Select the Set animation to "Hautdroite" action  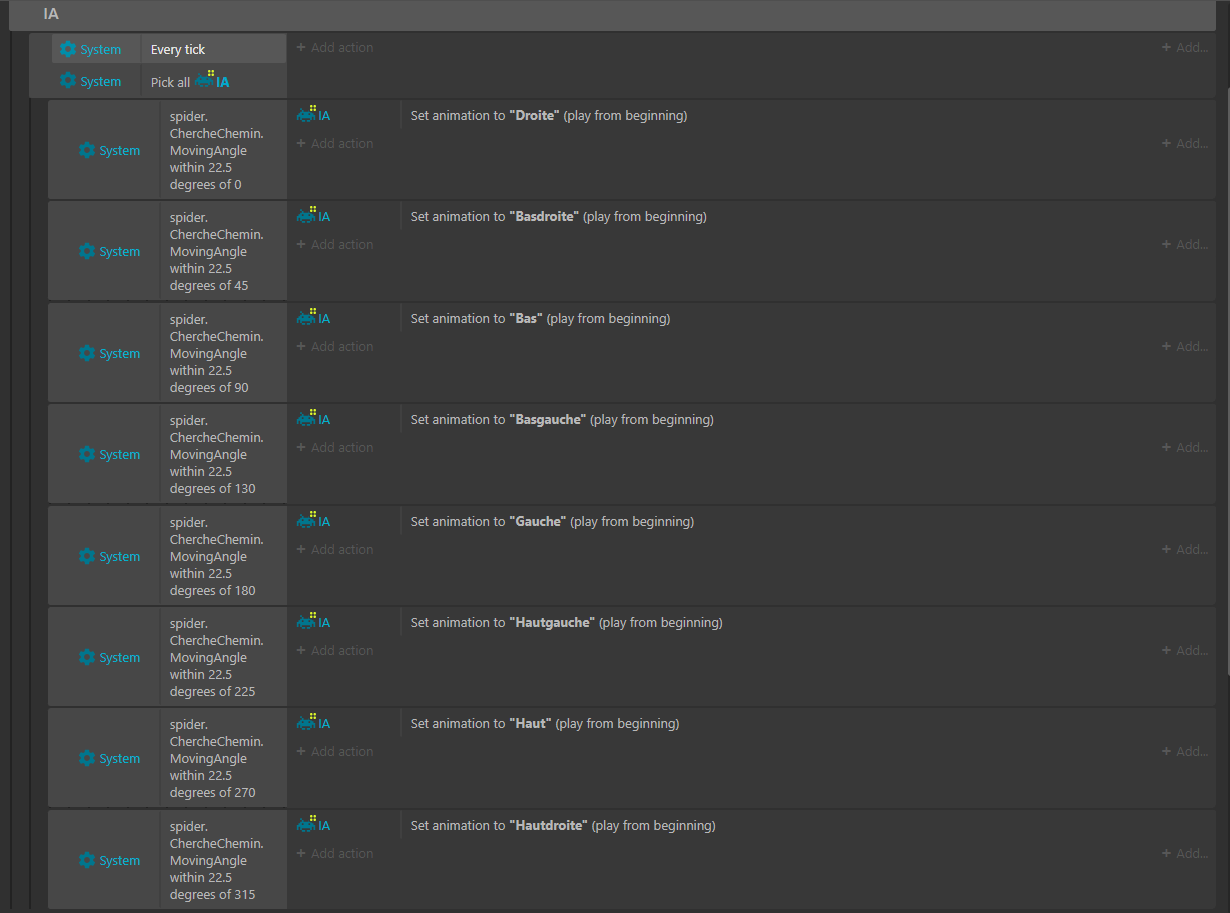(x=563, y=825)
